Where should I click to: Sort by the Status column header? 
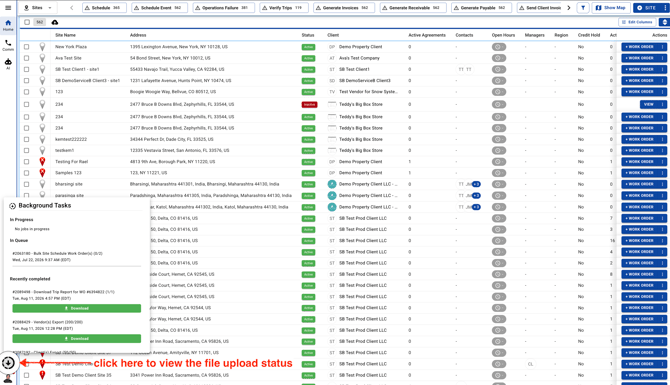(x=308, y=35)
